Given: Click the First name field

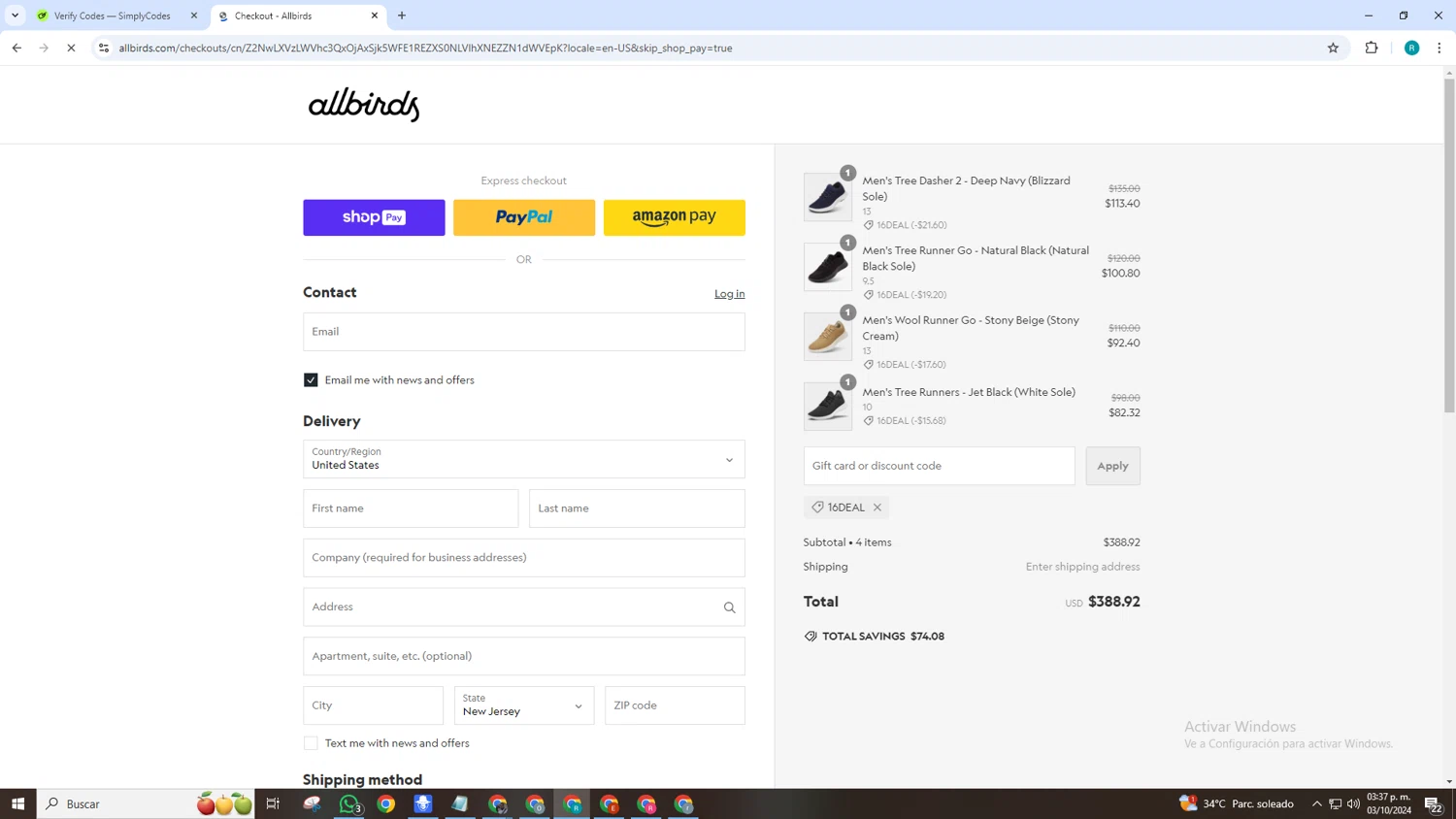Looking at the screenshot, I should [x=411, y=508].
